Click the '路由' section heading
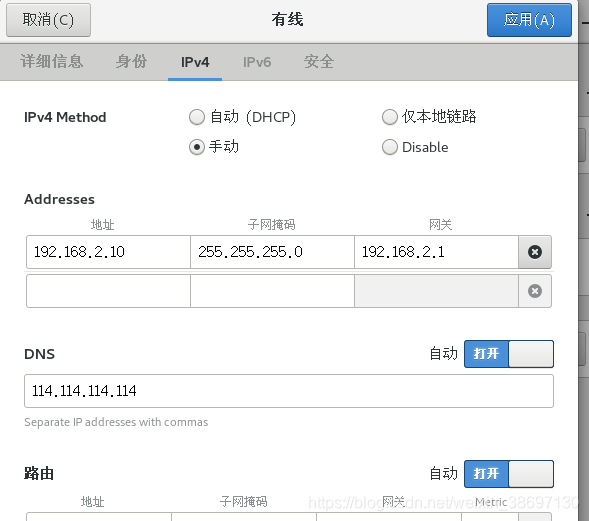Viewport: 589px width, 521px height. pos(39,474)
